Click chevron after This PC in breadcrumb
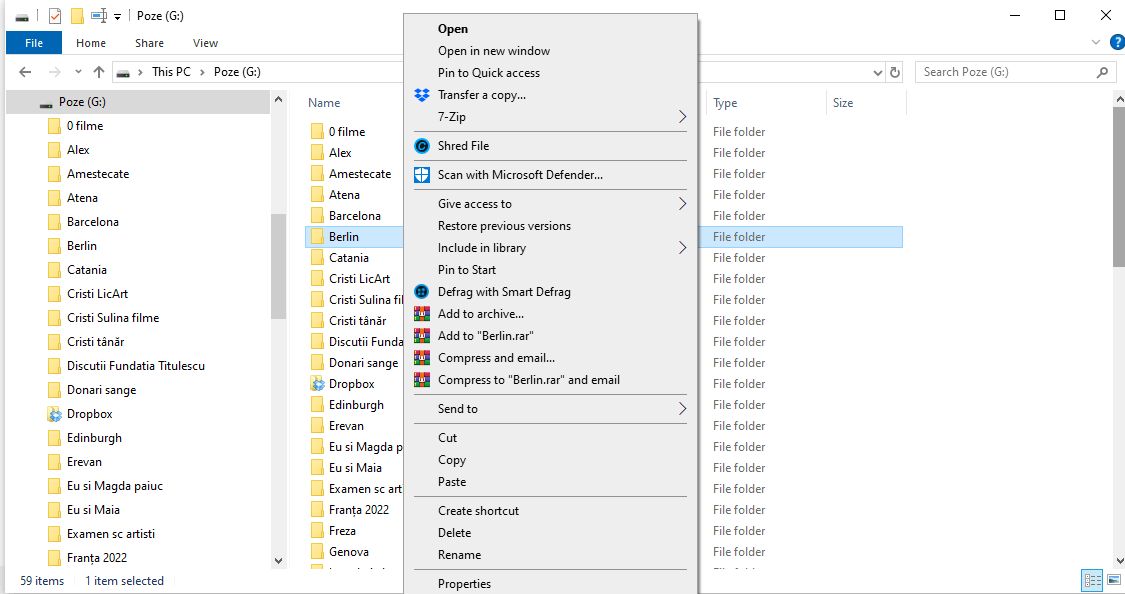Image resolution: width=1125 pixels, height=594 pixels. 202,72
